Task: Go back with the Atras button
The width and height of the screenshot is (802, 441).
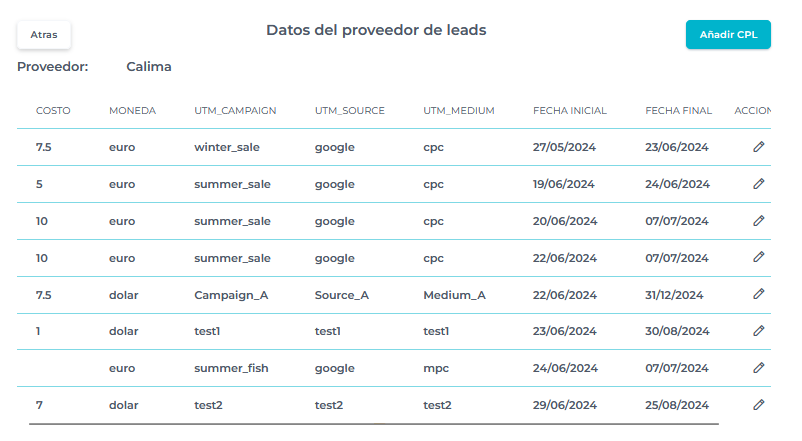Action: click(x=44, y=34)
